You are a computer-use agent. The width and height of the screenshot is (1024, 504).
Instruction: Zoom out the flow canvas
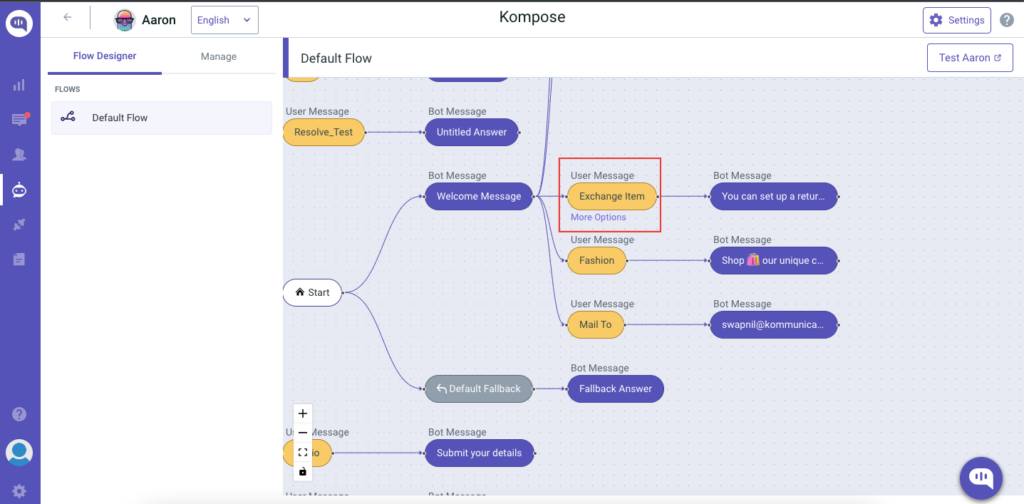click(302, 433)
